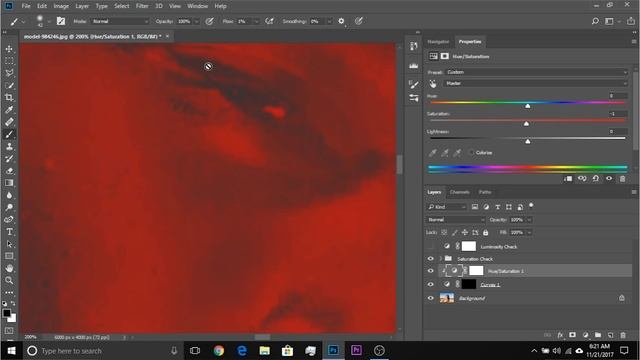Select the Brush tool in the toolbox
The width and height of the screenshot is (640, 360).
9,134
